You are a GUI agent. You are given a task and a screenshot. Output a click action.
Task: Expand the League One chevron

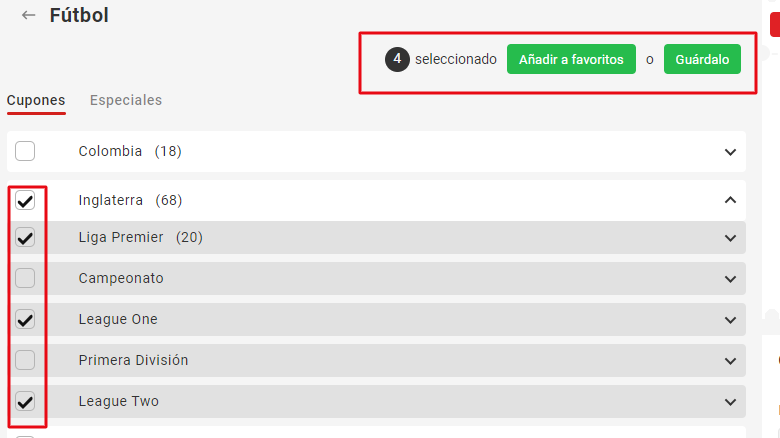(730, 319)
